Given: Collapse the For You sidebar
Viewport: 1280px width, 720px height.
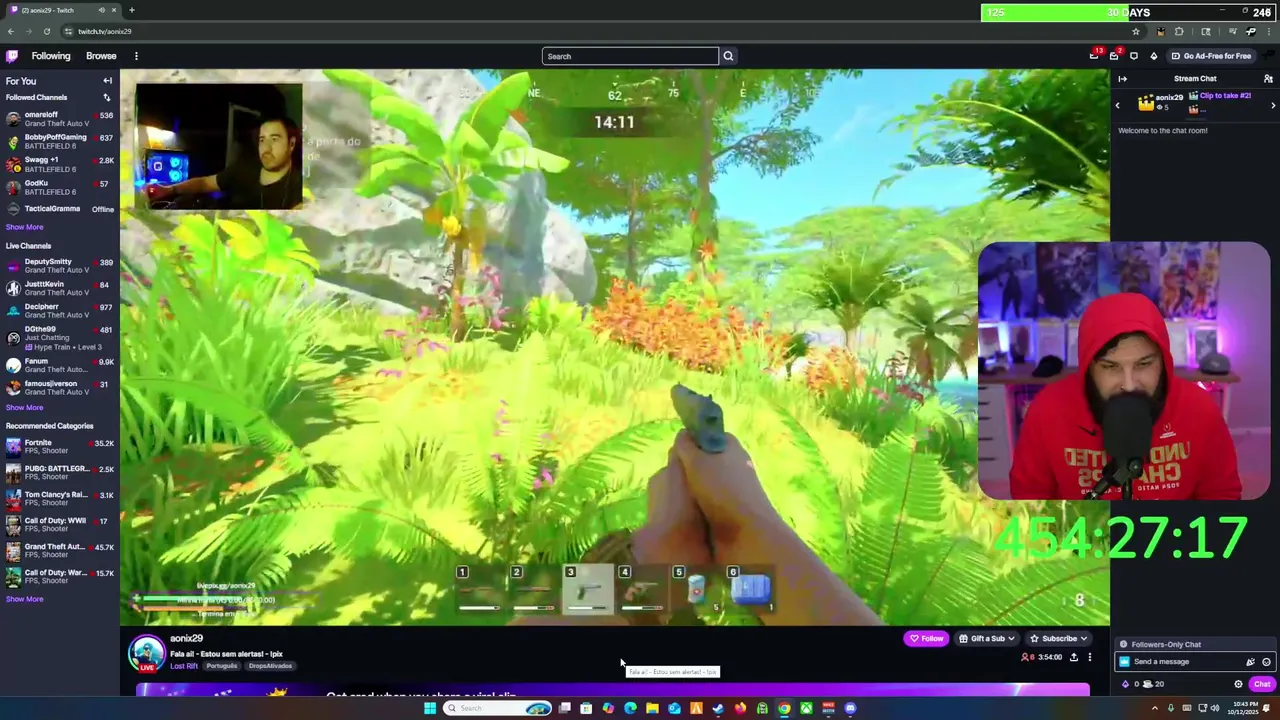Looking at the screenshot, I should tap(108, 81).
